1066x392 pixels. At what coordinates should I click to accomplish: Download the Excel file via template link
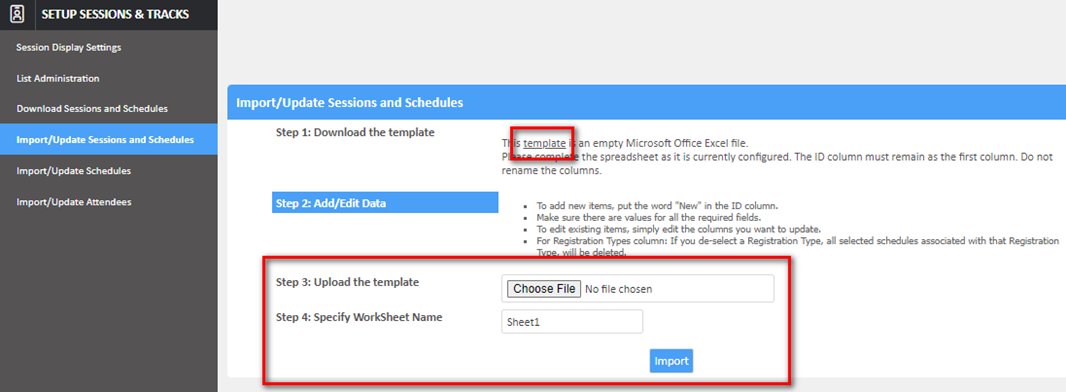coord(544,143)
